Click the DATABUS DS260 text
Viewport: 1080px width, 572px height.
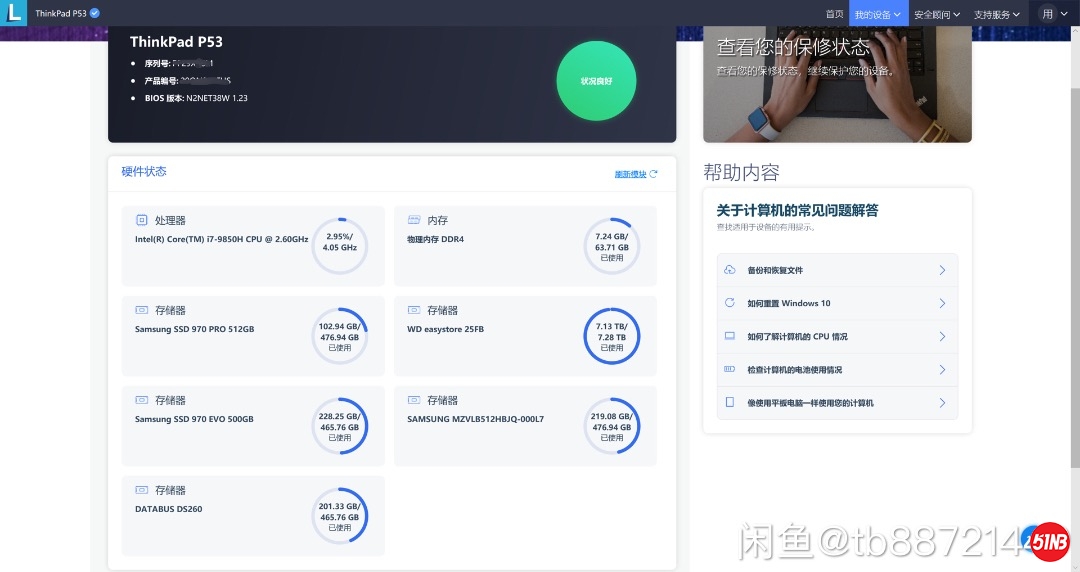tap(169, 509)
